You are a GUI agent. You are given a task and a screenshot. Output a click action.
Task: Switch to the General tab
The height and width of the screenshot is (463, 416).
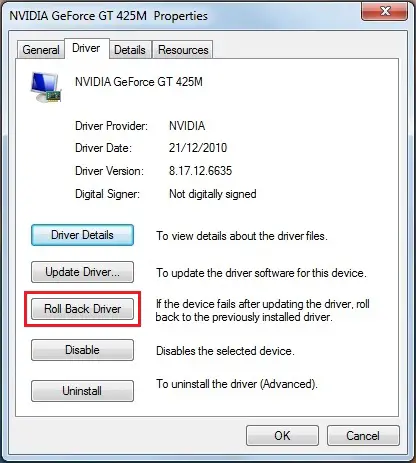click(41, 50)
